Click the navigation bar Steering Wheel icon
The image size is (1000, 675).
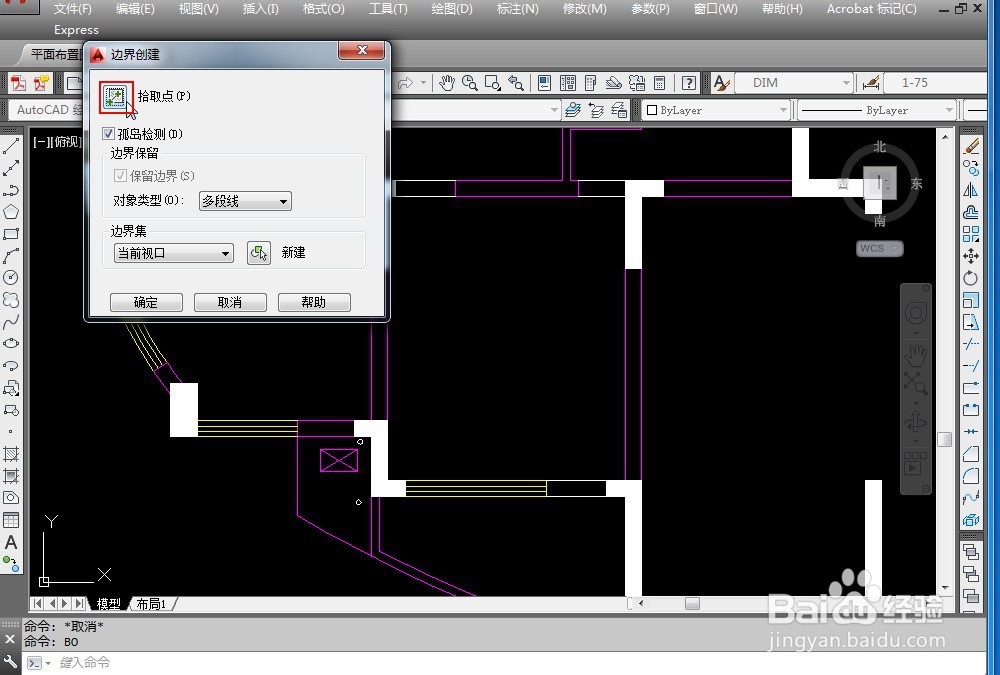[915, 313]
